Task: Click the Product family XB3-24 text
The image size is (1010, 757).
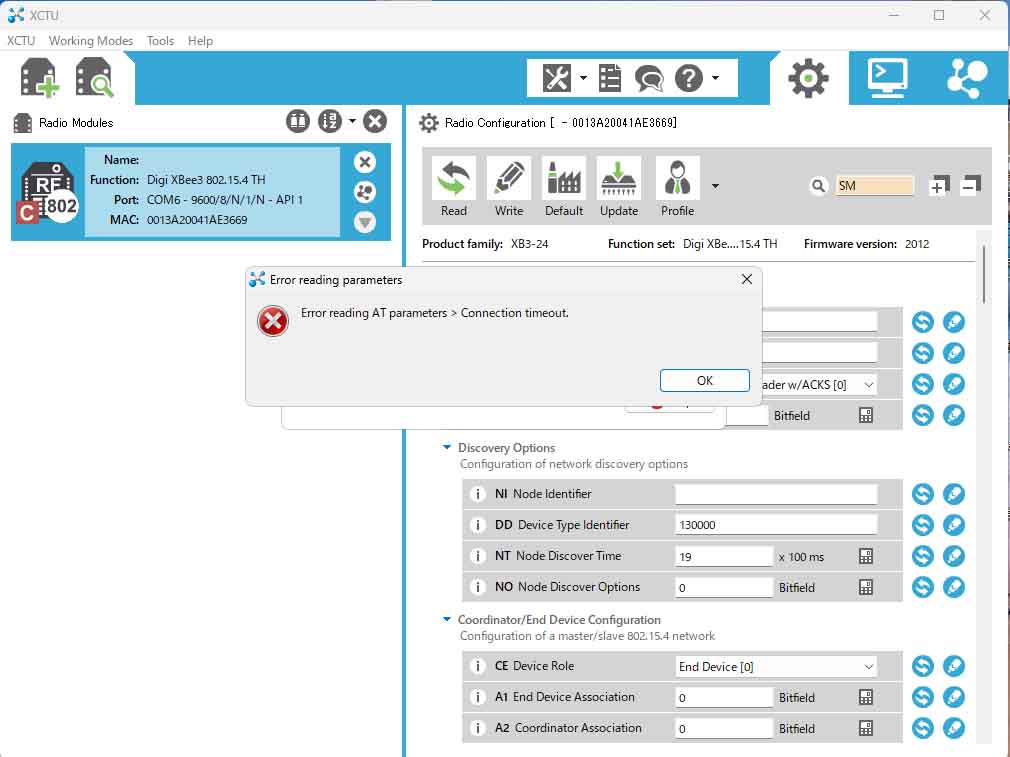Action: coord(485,244)
